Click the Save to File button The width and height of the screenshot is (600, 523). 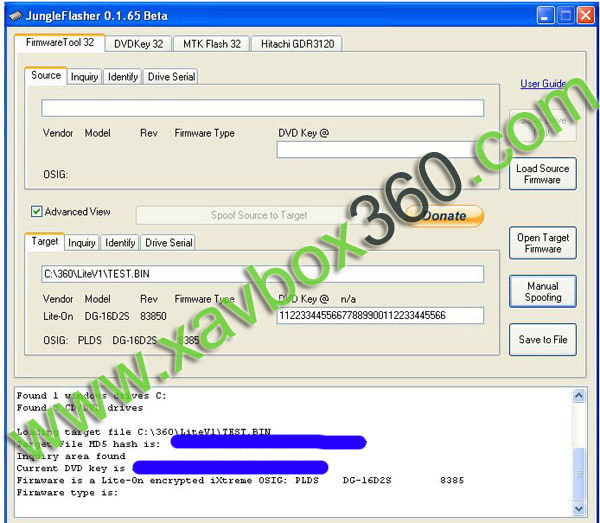[542, 339]
